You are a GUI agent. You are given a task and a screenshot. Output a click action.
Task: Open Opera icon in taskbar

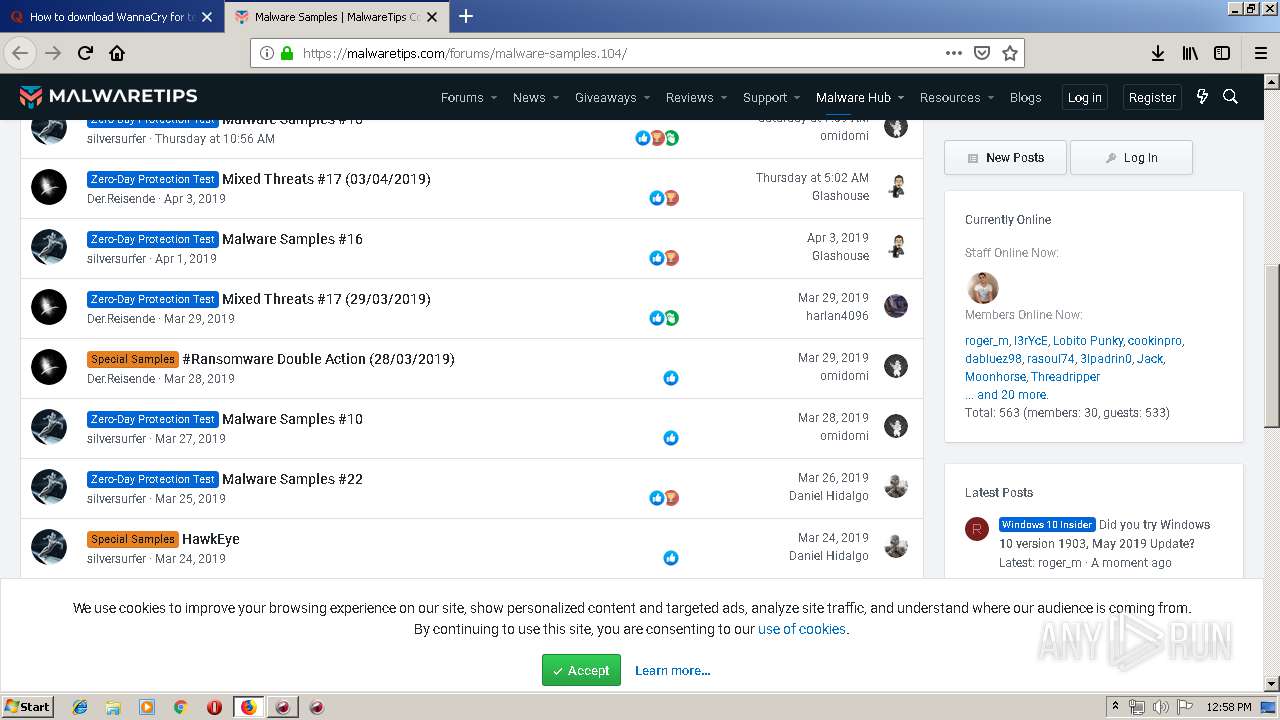(x=214, y=707)
